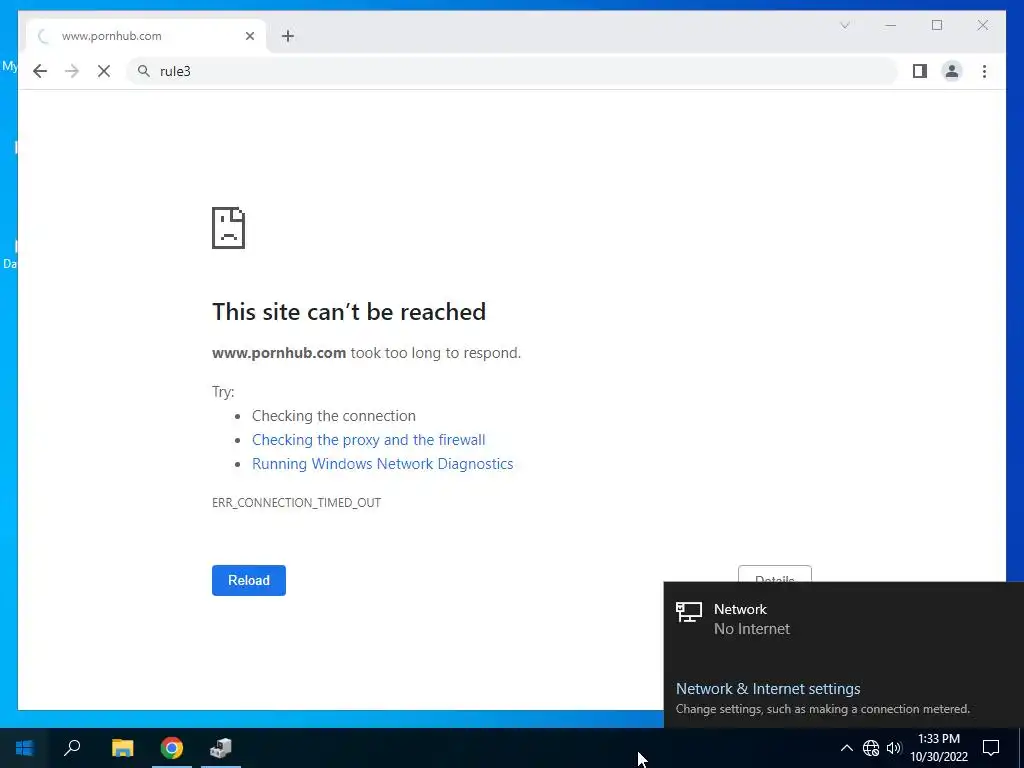
Task: Open Network & Internet settings link
Action: click(x=768, y=688)
